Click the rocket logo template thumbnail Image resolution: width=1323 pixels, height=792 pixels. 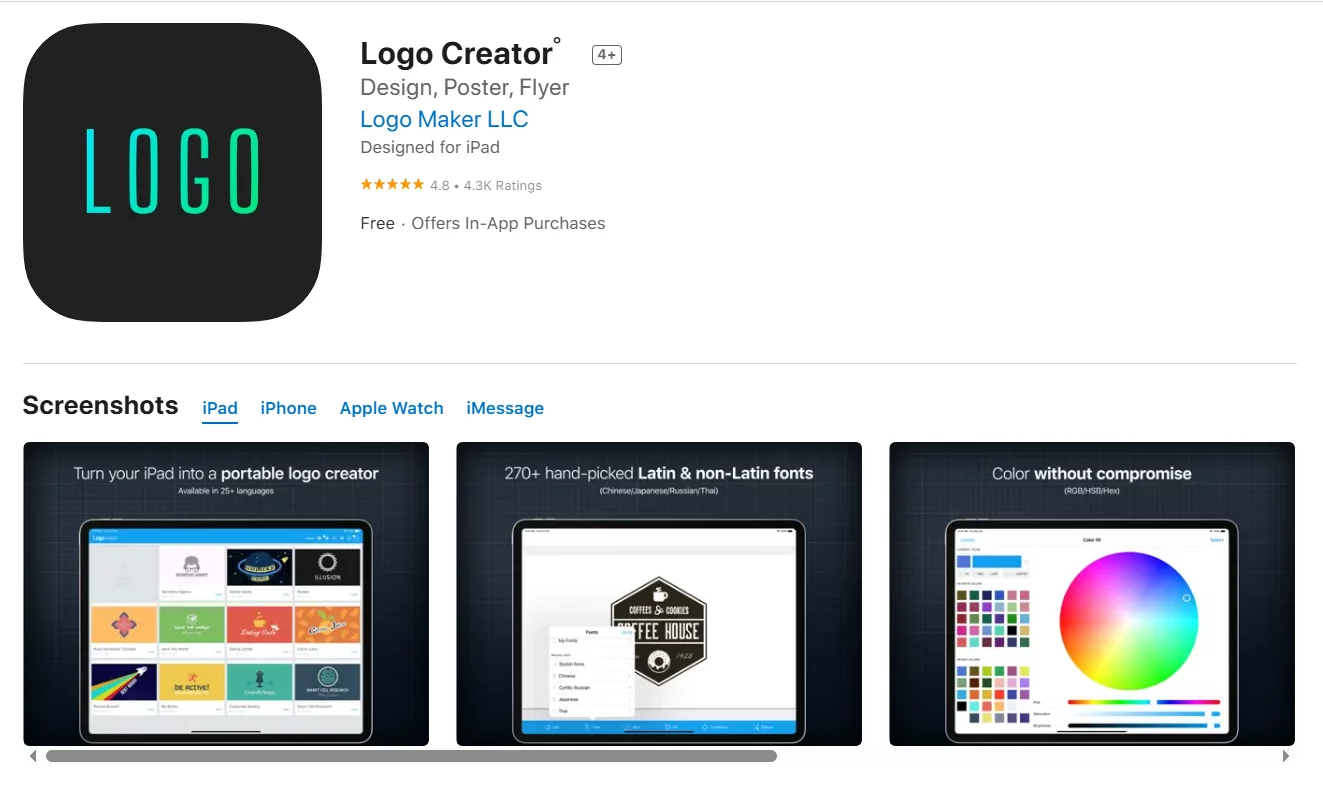[x=124, y=682]
